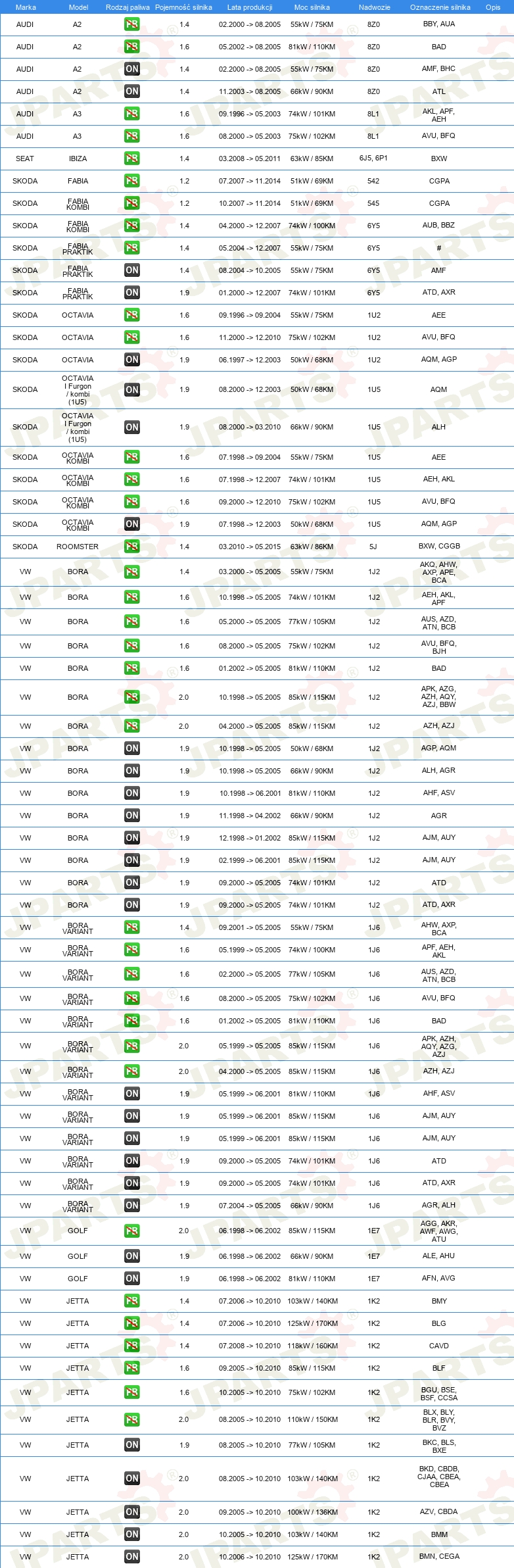
Task: Click the petrol icon for AUDI A2 BBY, AUA
Action: pyautogui.click(x=131, y=24)
